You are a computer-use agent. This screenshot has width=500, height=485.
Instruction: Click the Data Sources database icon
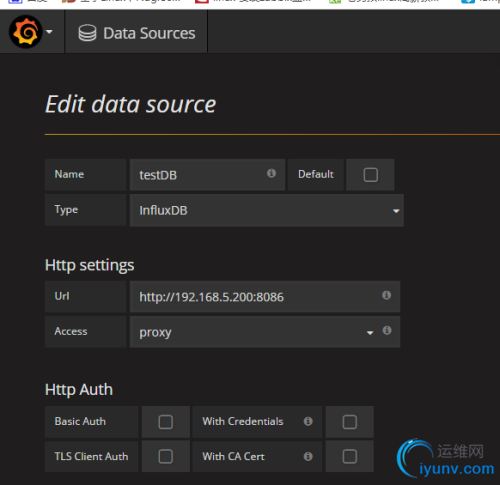click(x=87, y=33)
